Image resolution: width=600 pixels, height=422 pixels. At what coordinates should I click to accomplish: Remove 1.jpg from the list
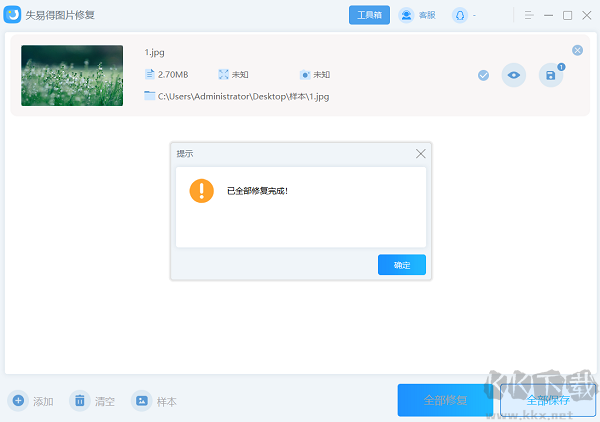coord(577,50)
